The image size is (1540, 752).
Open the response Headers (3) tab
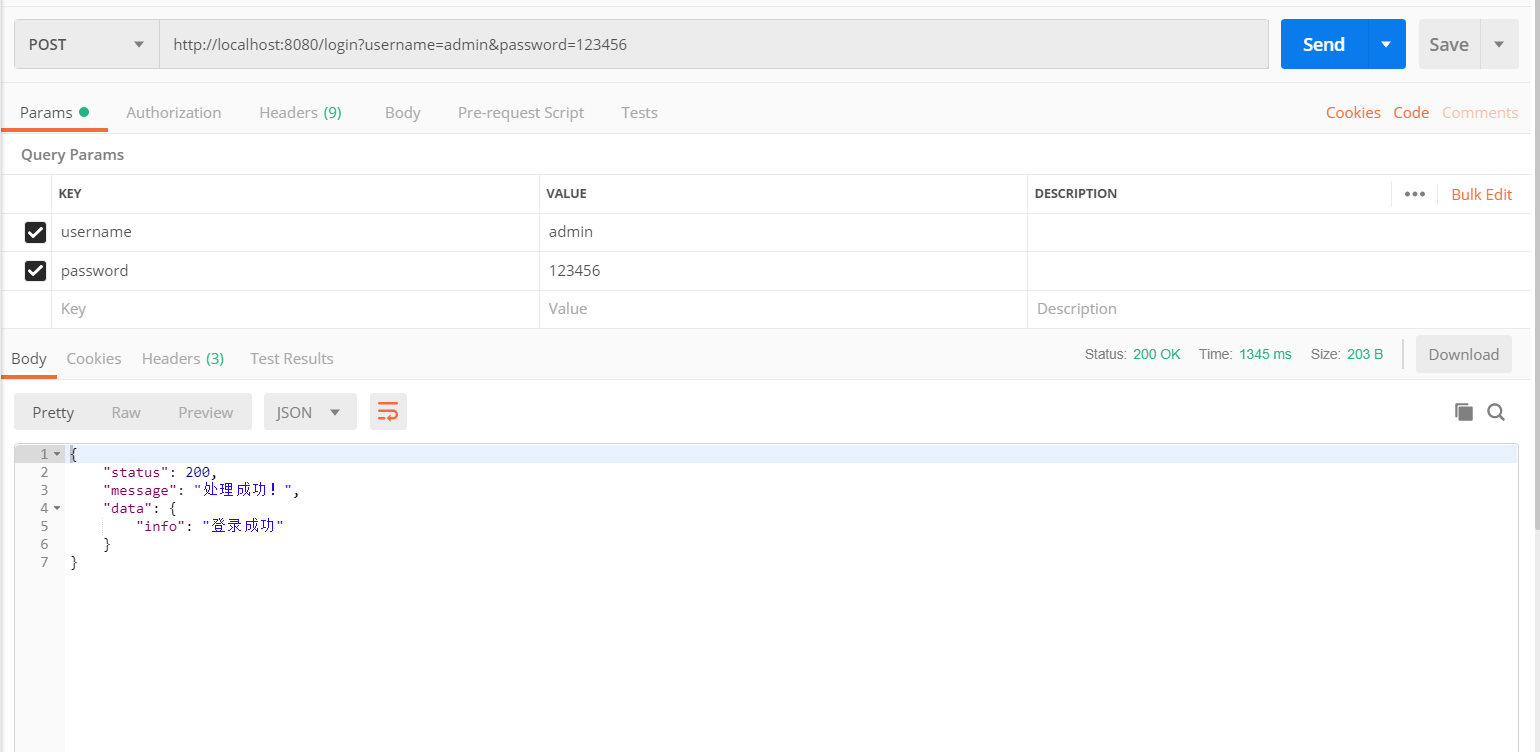coord(183,358)
